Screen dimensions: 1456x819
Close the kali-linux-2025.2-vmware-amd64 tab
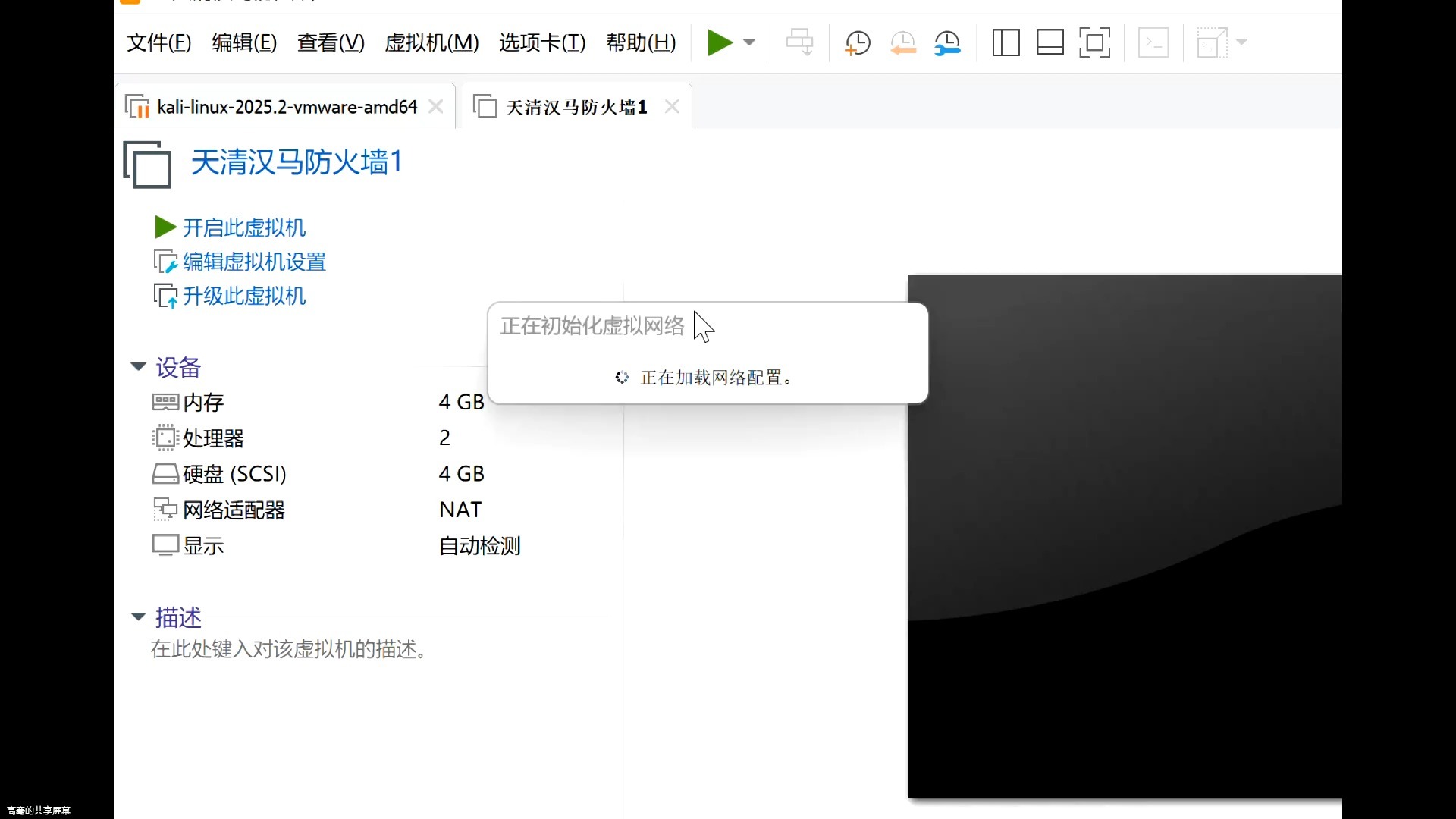tap(436, 107)
